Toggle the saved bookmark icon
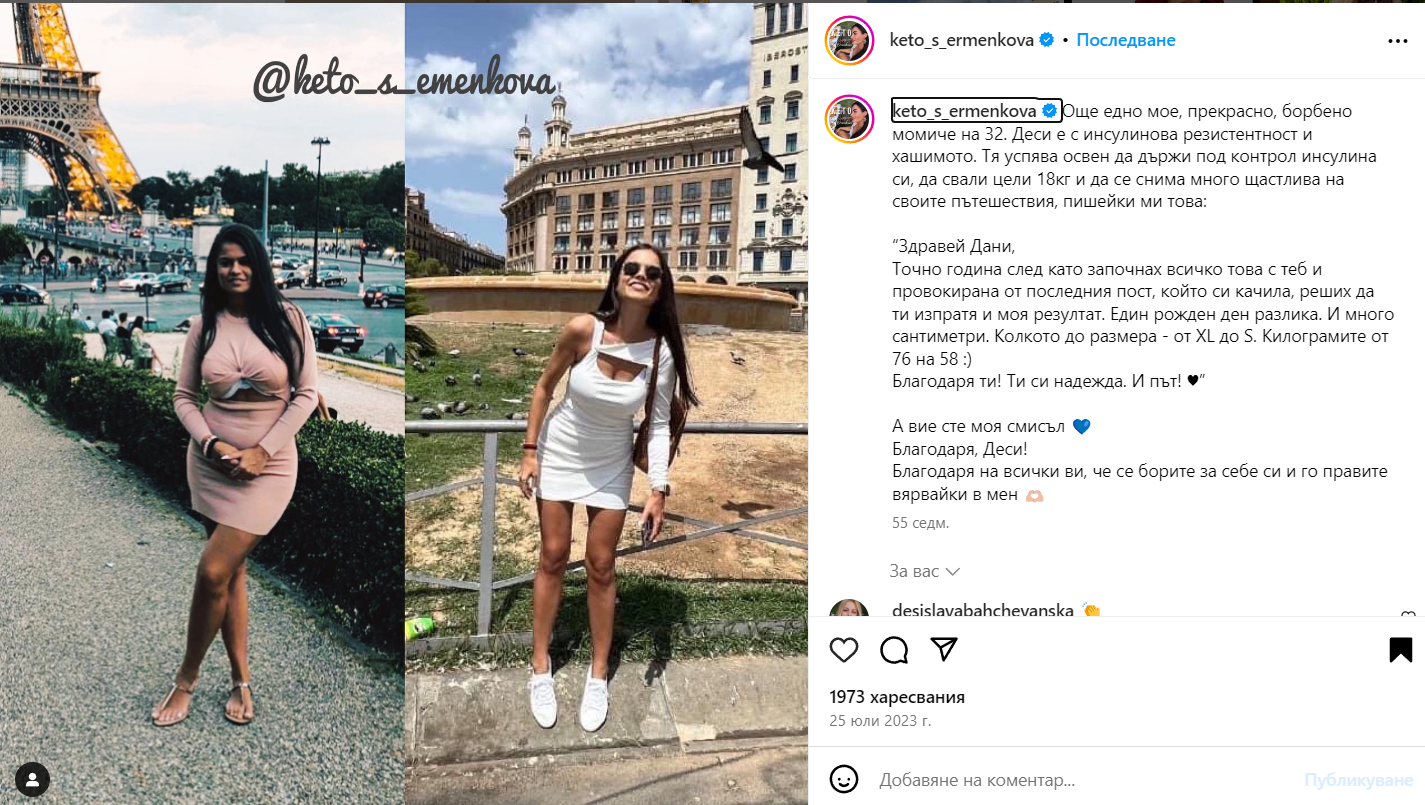This screenshot has height=805, width=1425. pos(1401,650)
